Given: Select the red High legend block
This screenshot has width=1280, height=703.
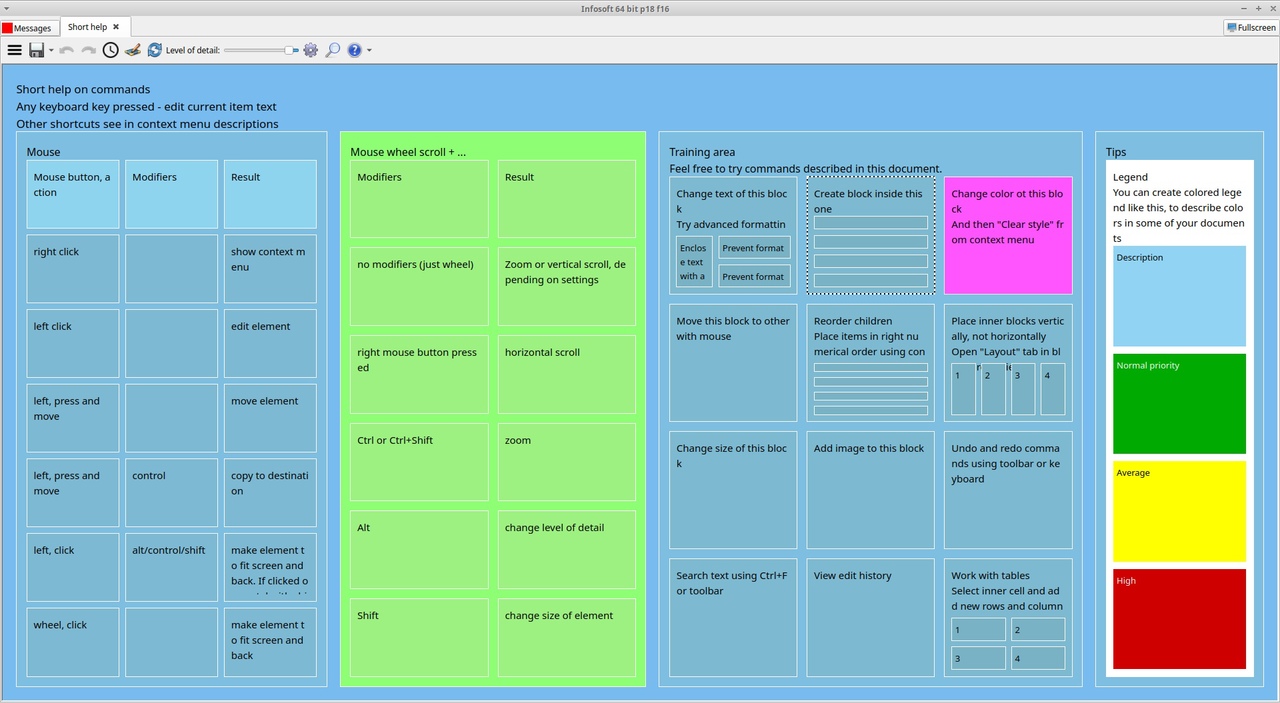Looking at the screenshot, I should (1179, 619).
